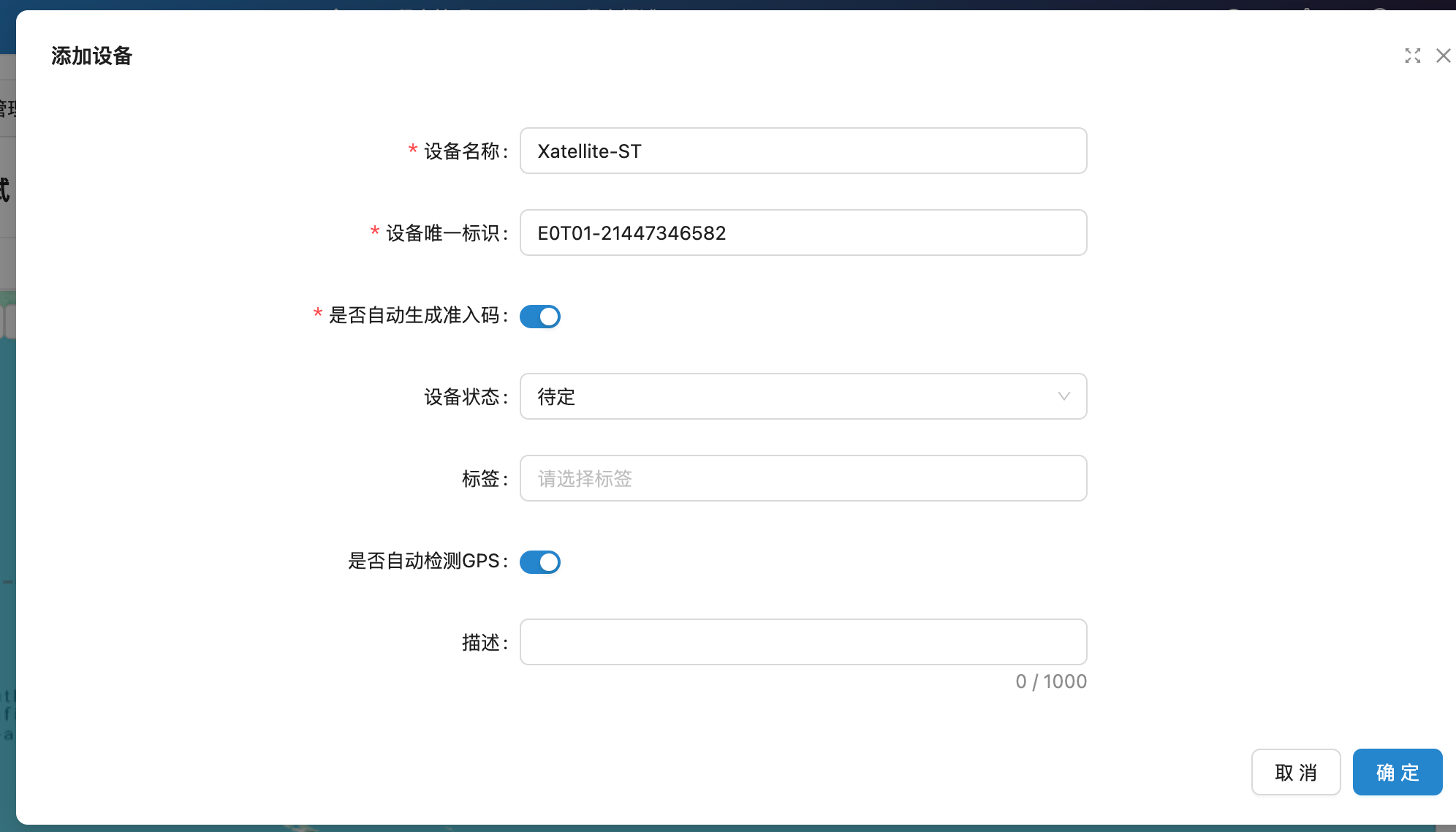Click the E0T01-21447346582 identifier field
Image resolution: width=1456 pixels, height=832 pixels.
click(x=802, y=232)
